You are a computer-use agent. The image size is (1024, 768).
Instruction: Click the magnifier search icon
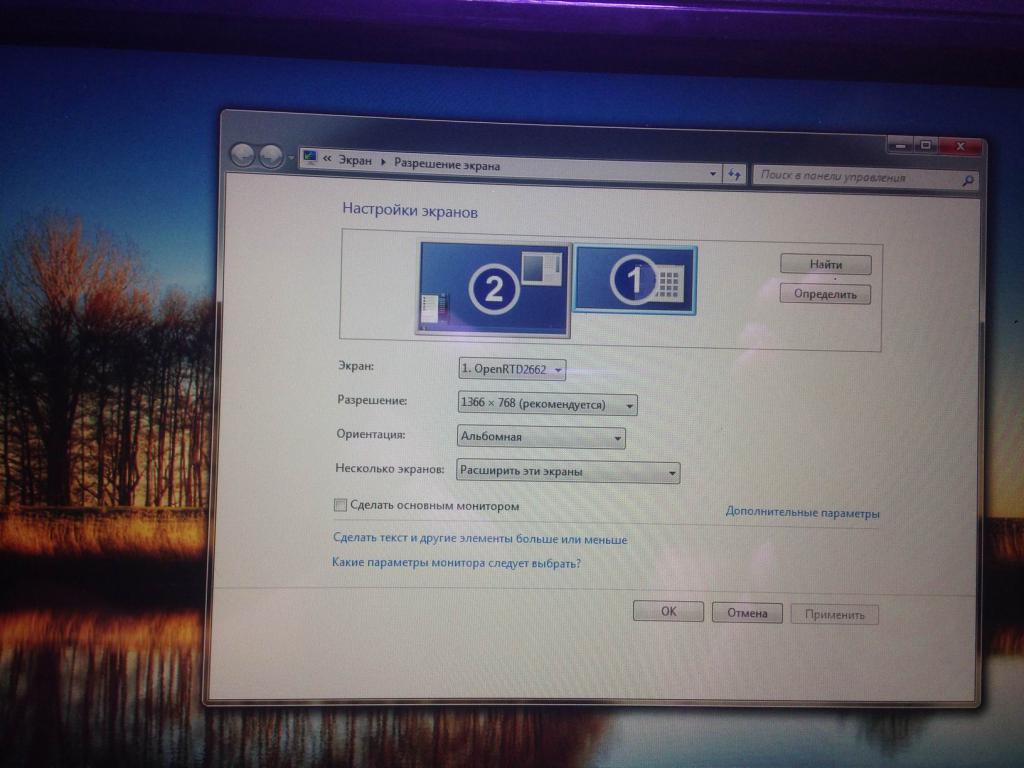[x=967, y=181]
